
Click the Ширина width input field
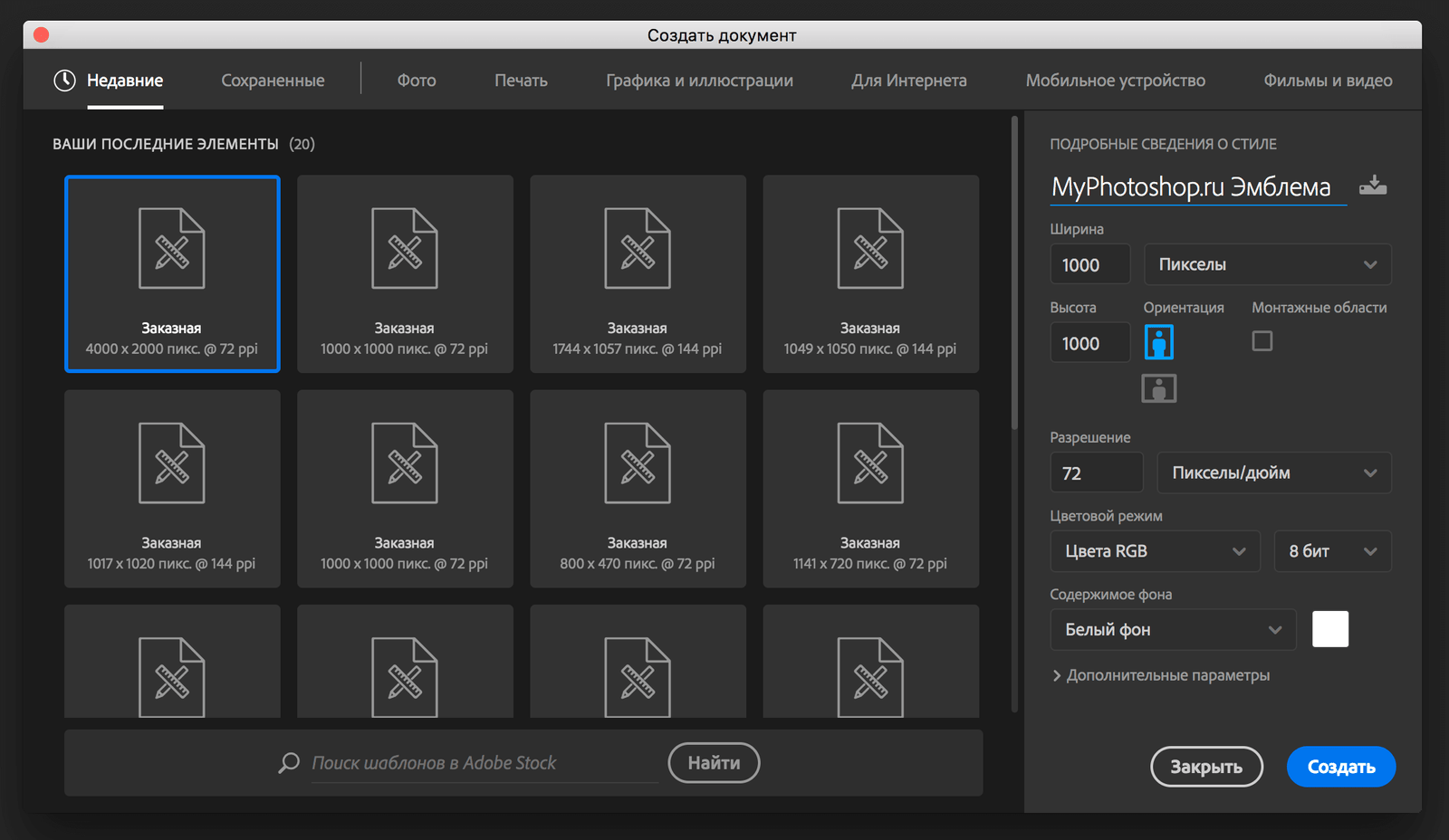(x=1089, y=264)
